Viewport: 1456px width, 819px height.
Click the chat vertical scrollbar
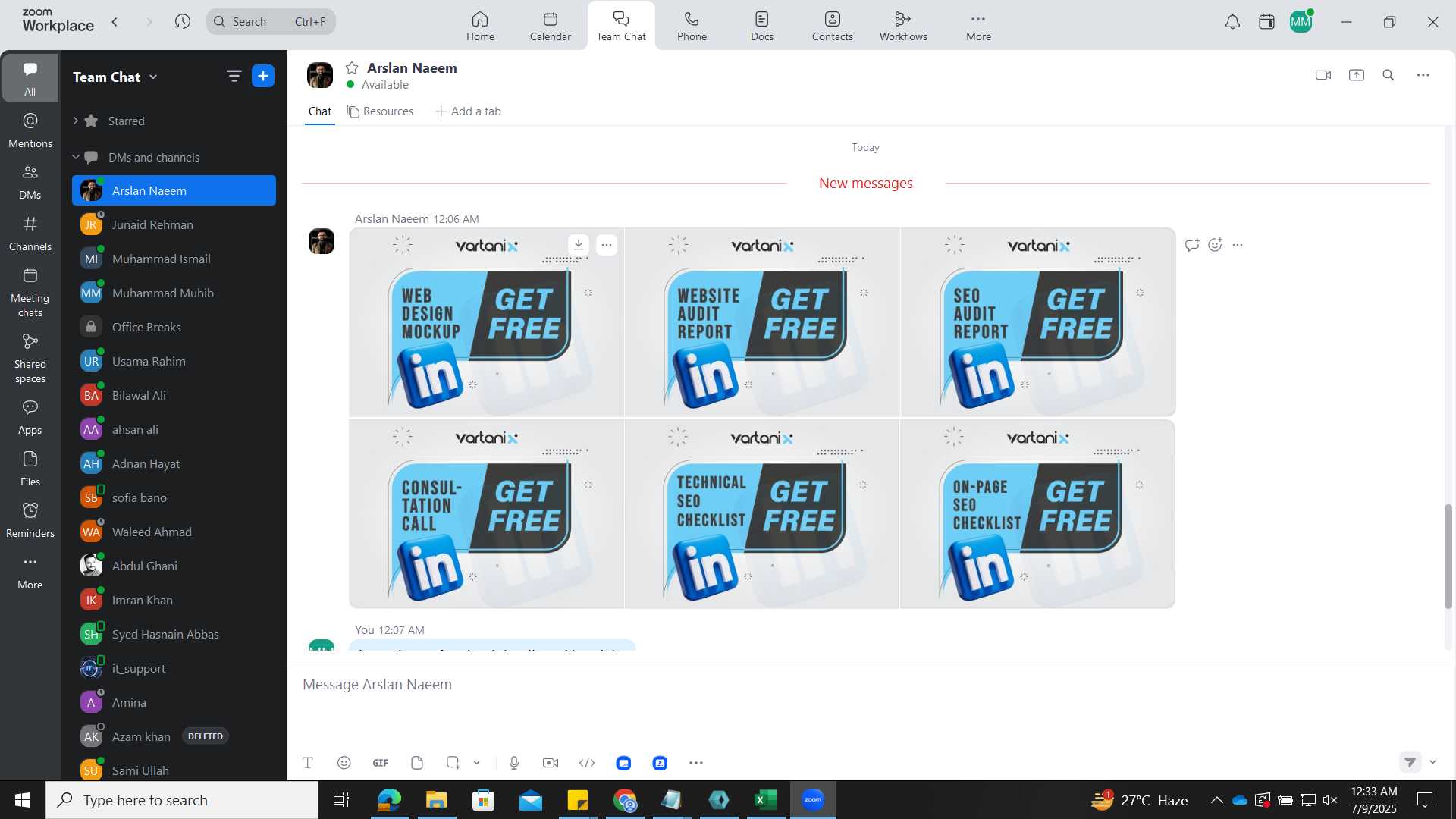tap(1448, 556)
